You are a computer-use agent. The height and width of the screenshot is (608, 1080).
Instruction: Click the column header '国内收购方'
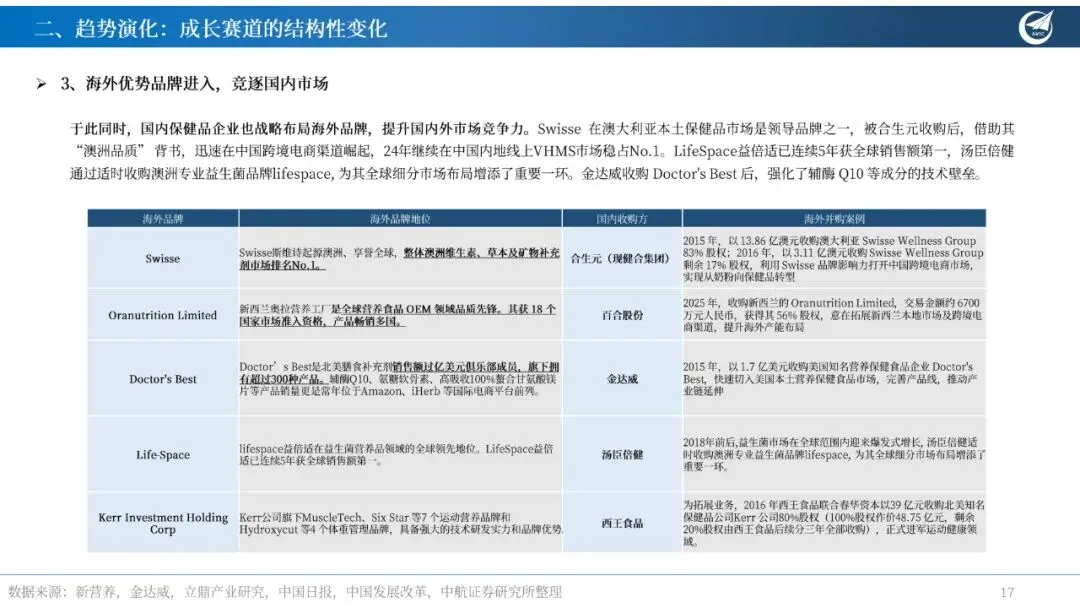tap(622, 219)
